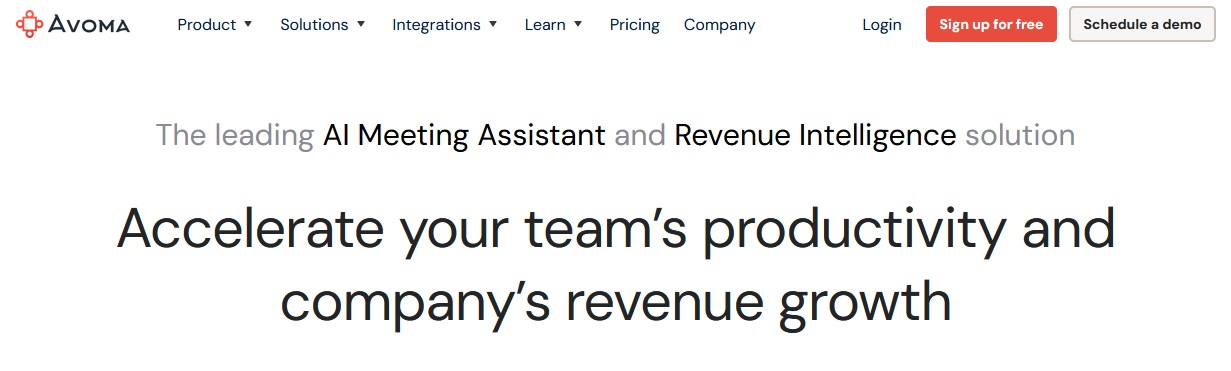Open the Solutions menu
Viewport: 1231px width, 371px height.
coord(314,25)
